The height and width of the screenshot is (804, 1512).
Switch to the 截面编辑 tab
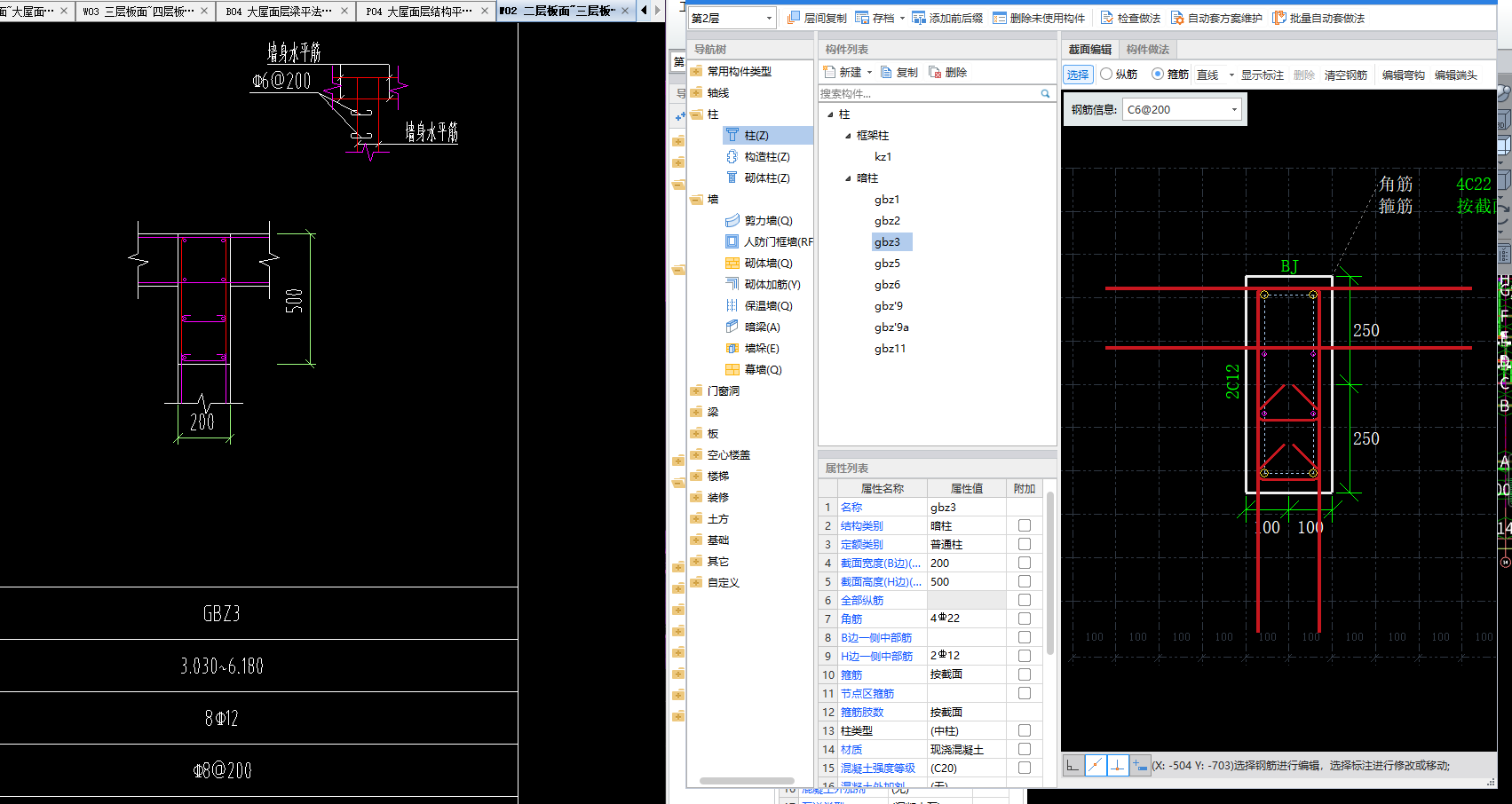pos(1089,49)
